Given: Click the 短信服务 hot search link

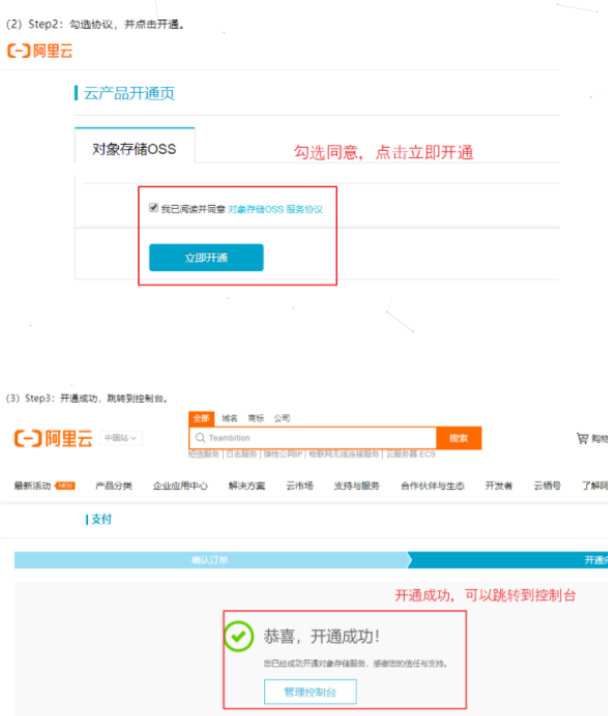Looking at the screenshot, I should [204, 454].
